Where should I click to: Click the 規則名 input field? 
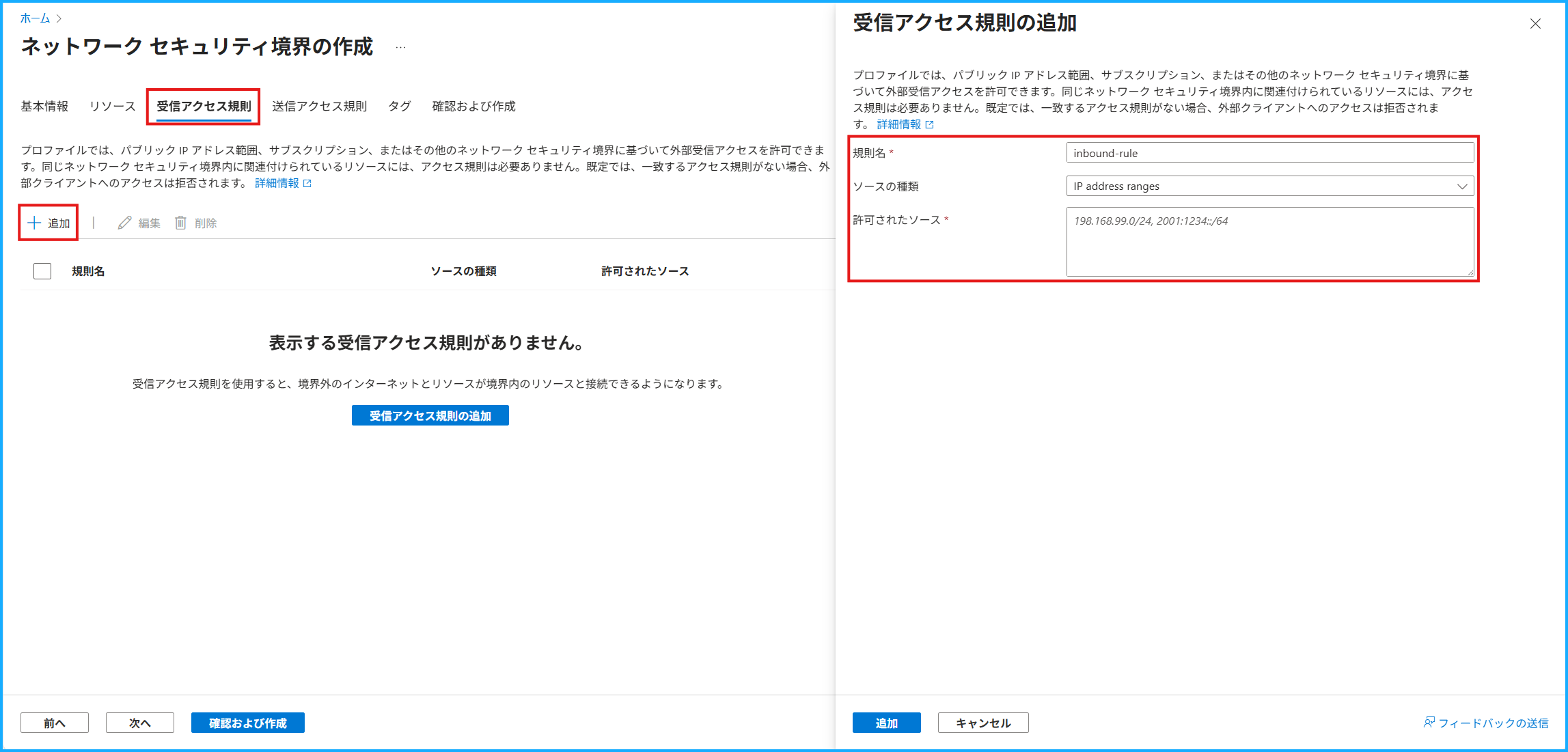[x=1269, y=153]
